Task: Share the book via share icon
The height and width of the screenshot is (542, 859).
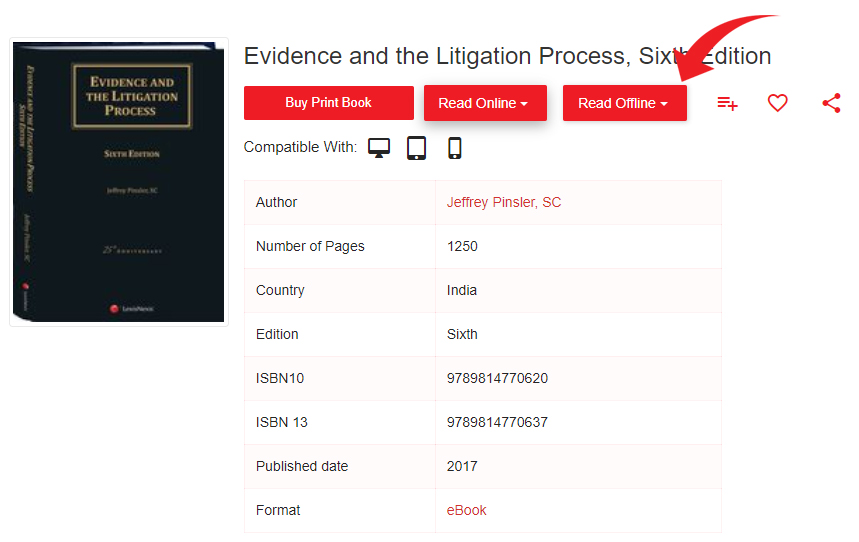Action: [x=831, y=103]
